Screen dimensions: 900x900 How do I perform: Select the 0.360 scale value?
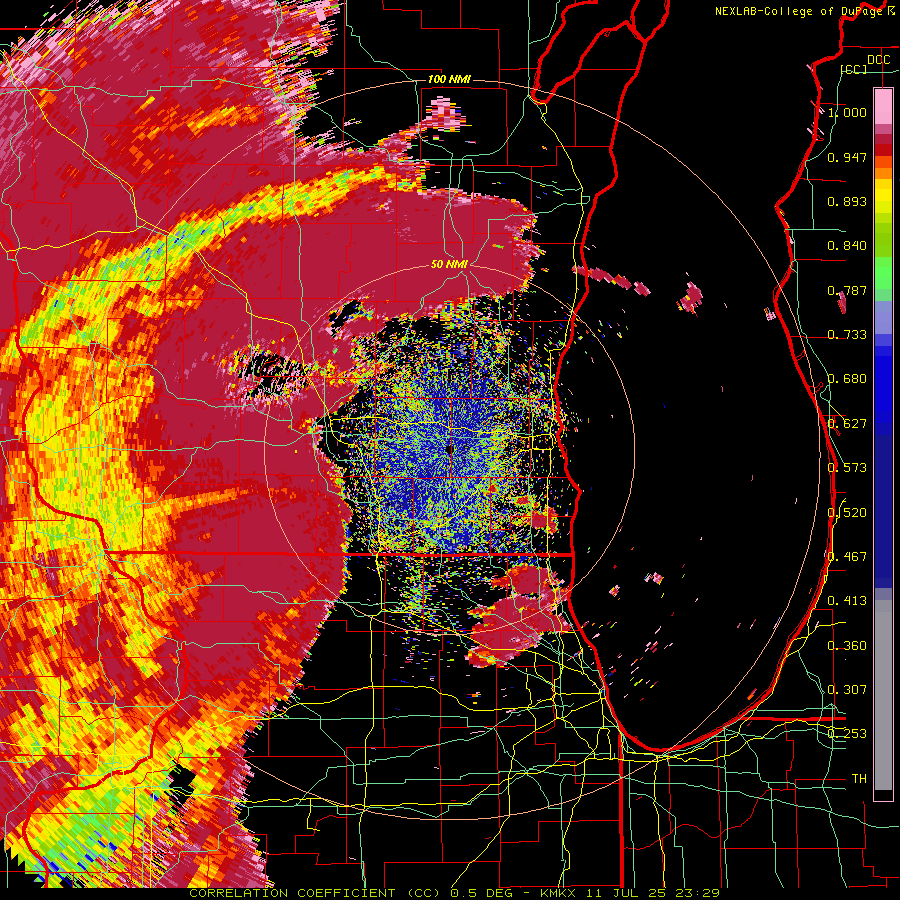coord(847,646)
